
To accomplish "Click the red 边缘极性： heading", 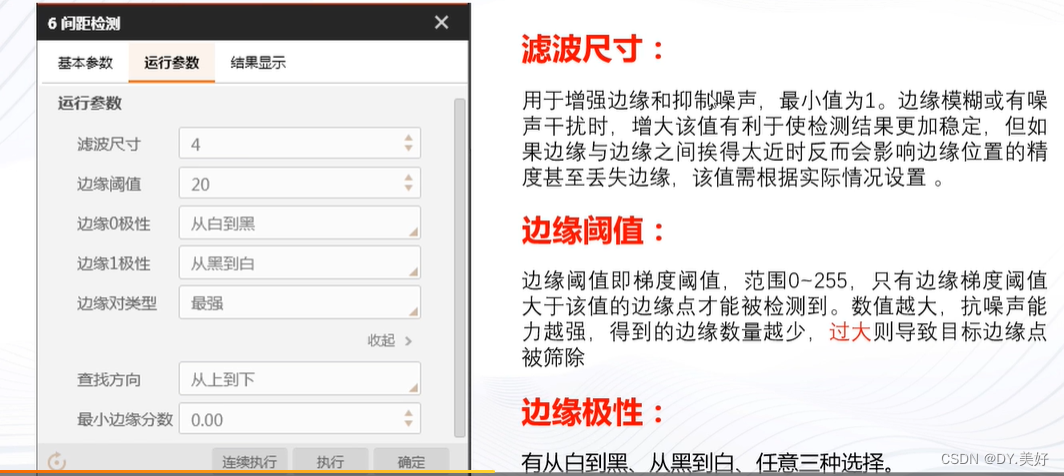I will point(592,412).
